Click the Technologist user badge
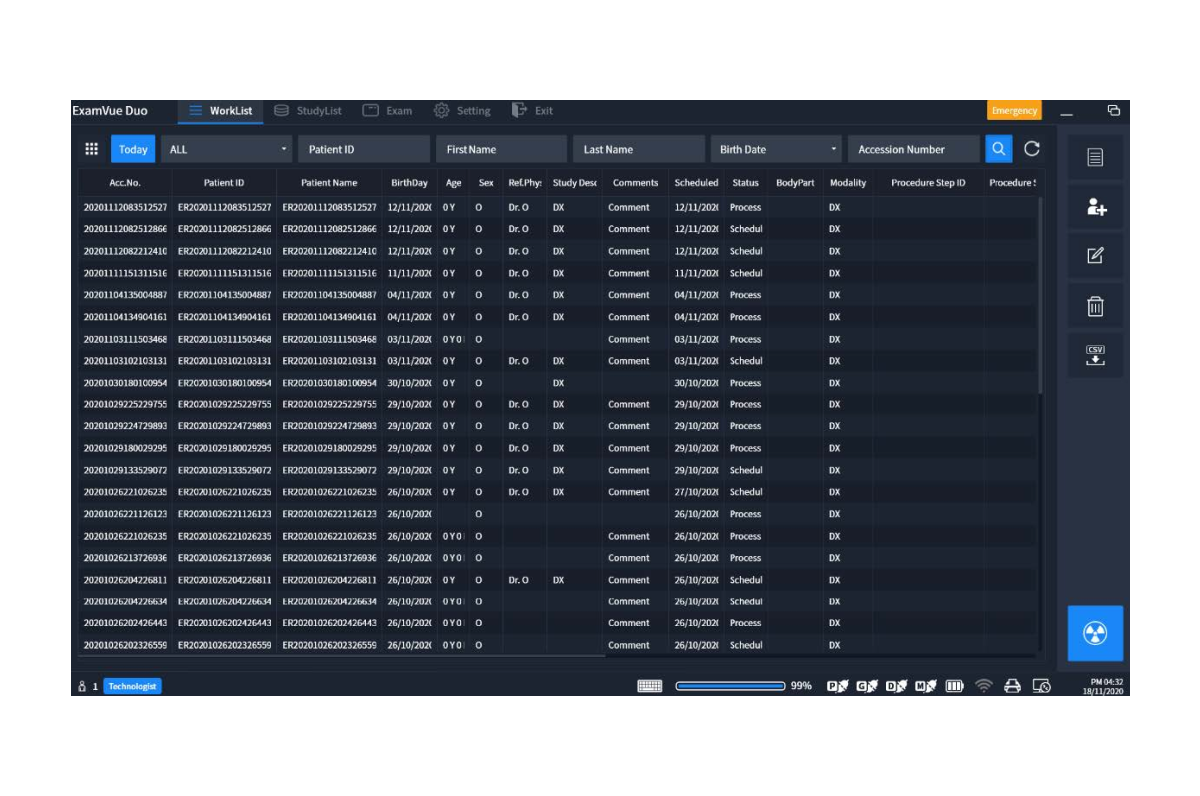This screenshot has width=1200, height=796. [x=132, y=686]
